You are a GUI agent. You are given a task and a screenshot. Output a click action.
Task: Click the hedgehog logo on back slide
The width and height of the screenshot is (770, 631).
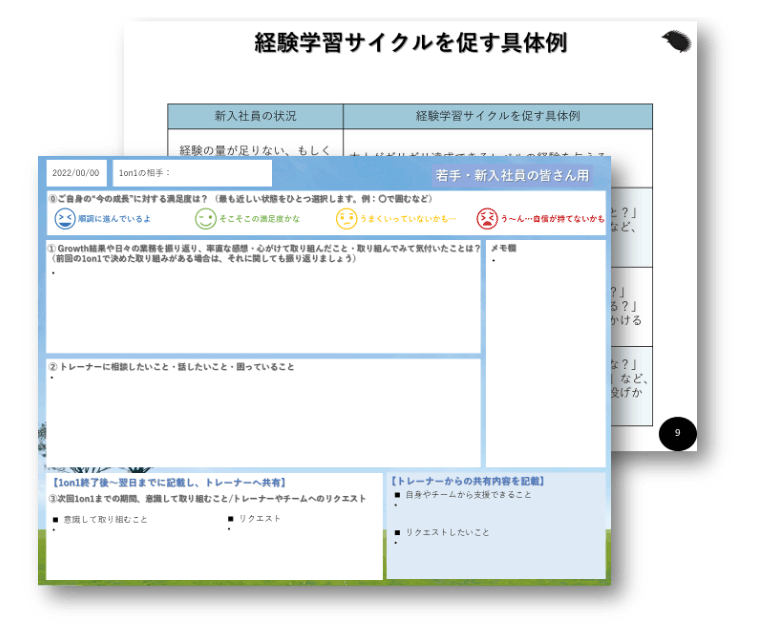click(677, 42)
